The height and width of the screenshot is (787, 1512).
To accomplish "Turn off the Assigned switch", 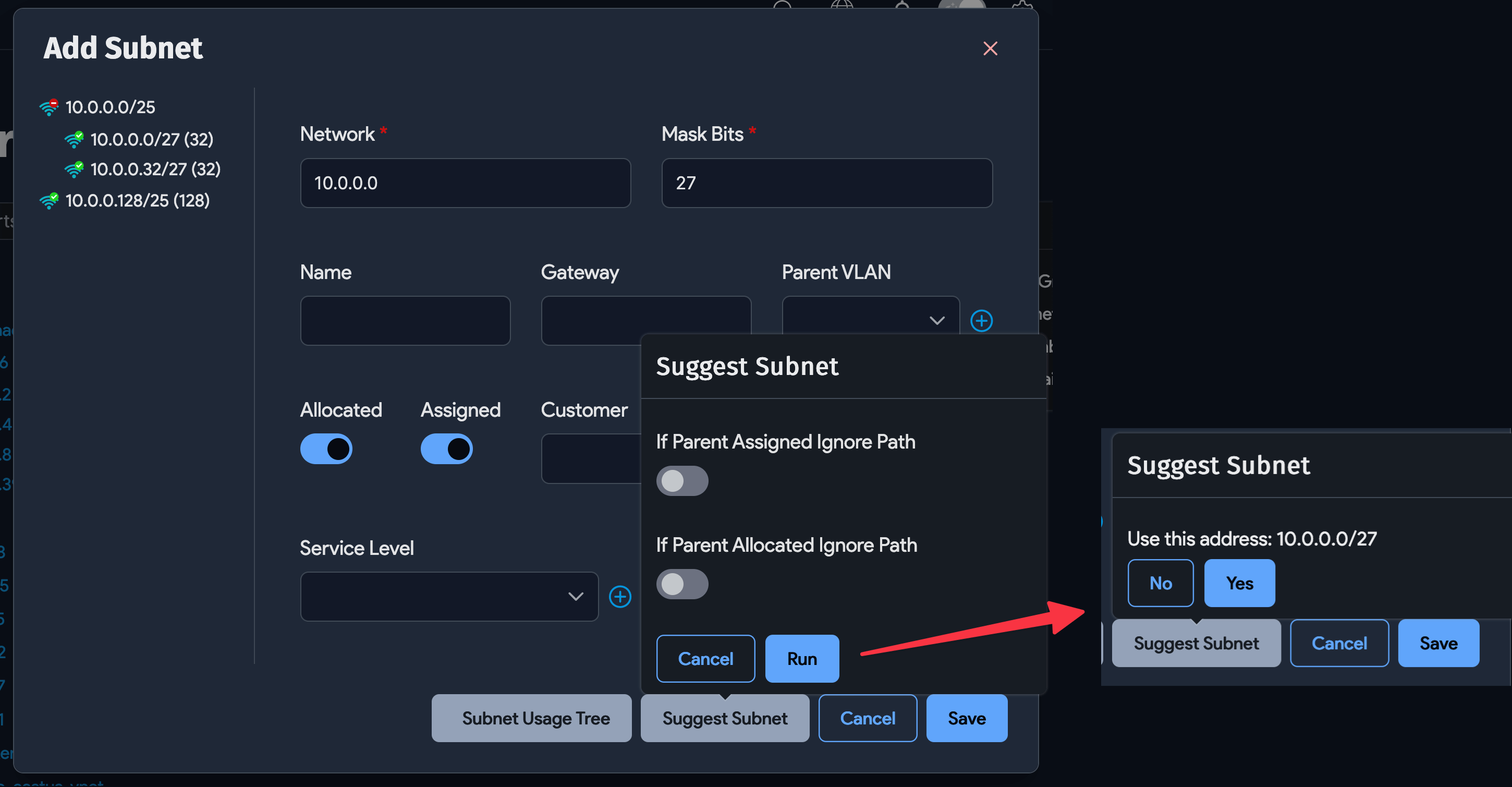I will click(x=447, y=449).
